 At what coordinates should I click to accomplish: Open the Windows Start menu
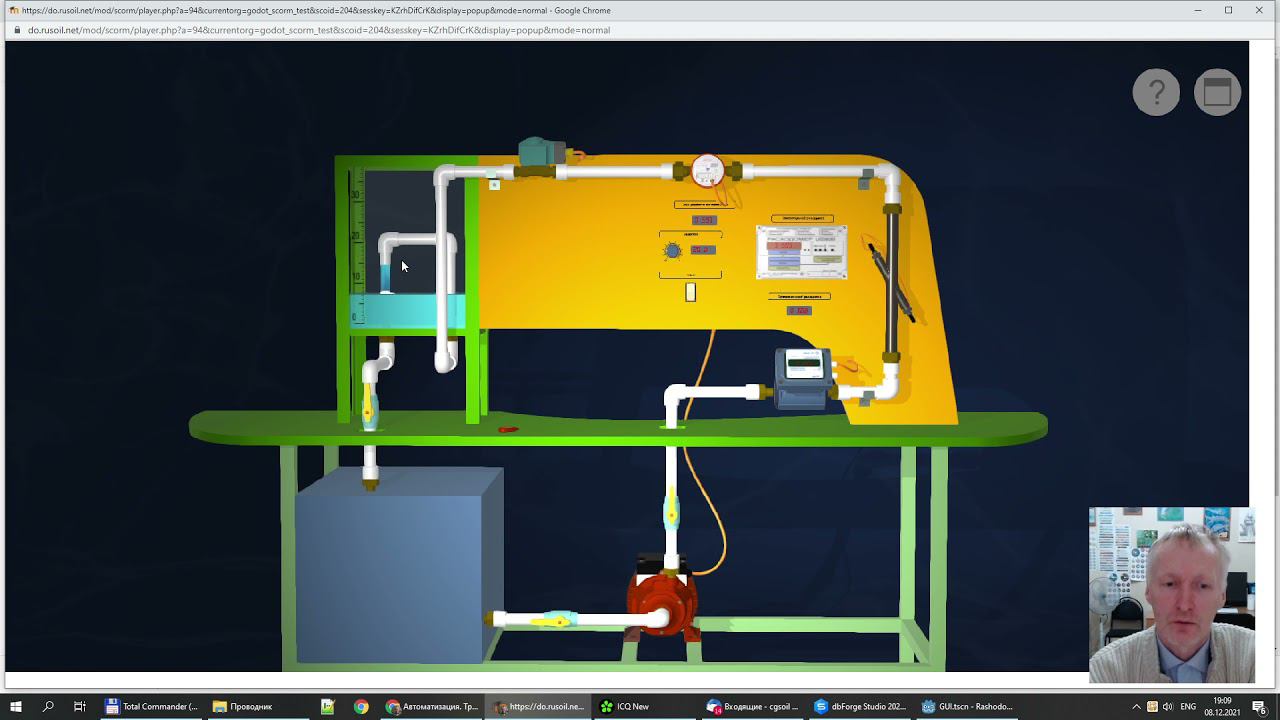point(16,706)
